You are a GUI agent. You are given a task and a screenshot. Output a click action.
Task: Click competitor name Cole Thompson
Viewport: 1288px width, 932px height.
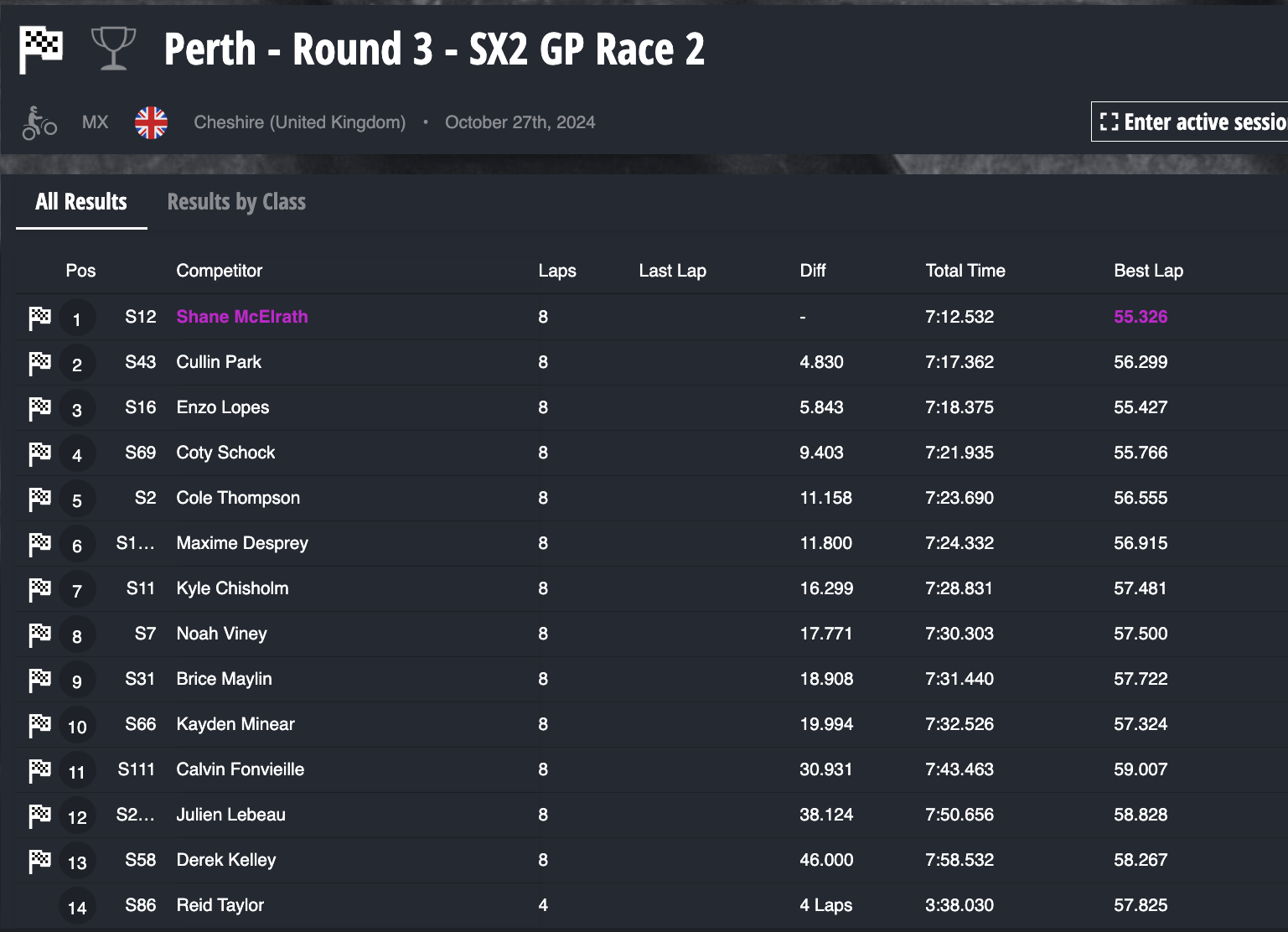pyautogui.click(x=238, y=498)
